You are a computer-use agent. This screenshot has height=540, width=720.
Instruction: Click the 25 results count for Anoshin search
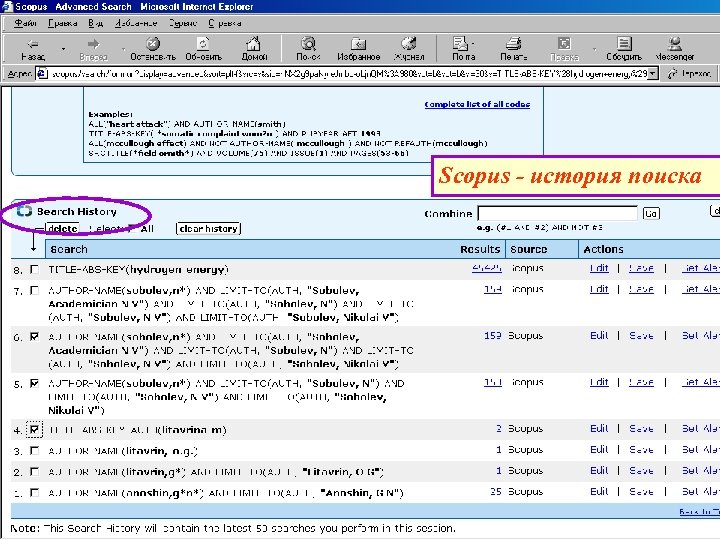(x=495, y=492)
